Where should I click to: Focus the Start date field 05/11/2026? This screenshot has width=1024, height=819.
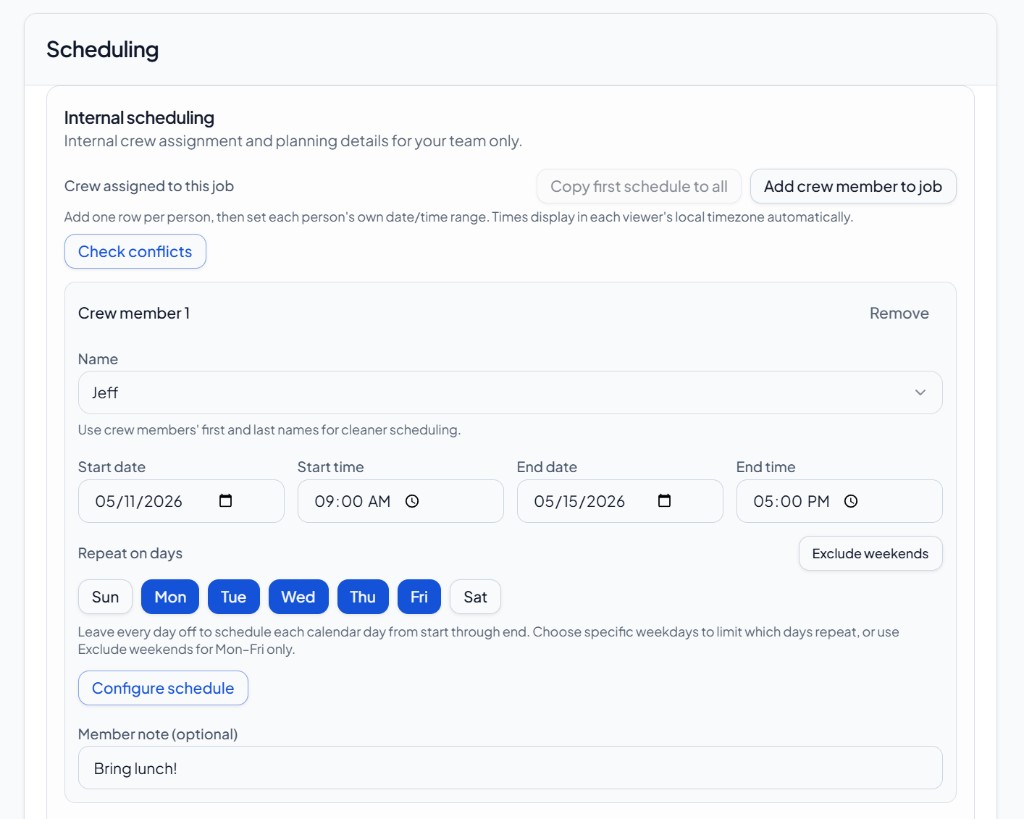(x=182, y=501)
